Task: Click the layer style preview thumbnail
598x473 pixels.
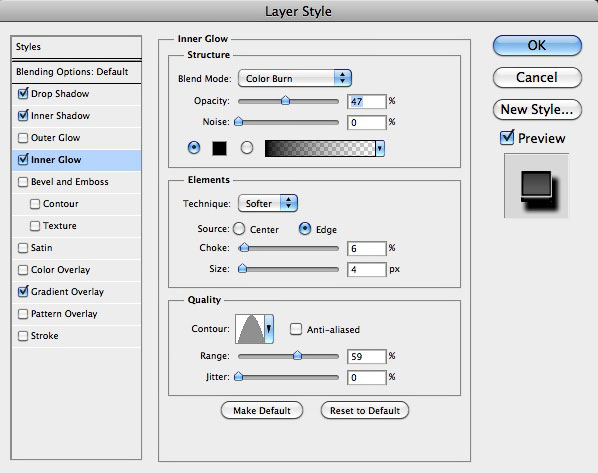Action: tap(536, 186)
